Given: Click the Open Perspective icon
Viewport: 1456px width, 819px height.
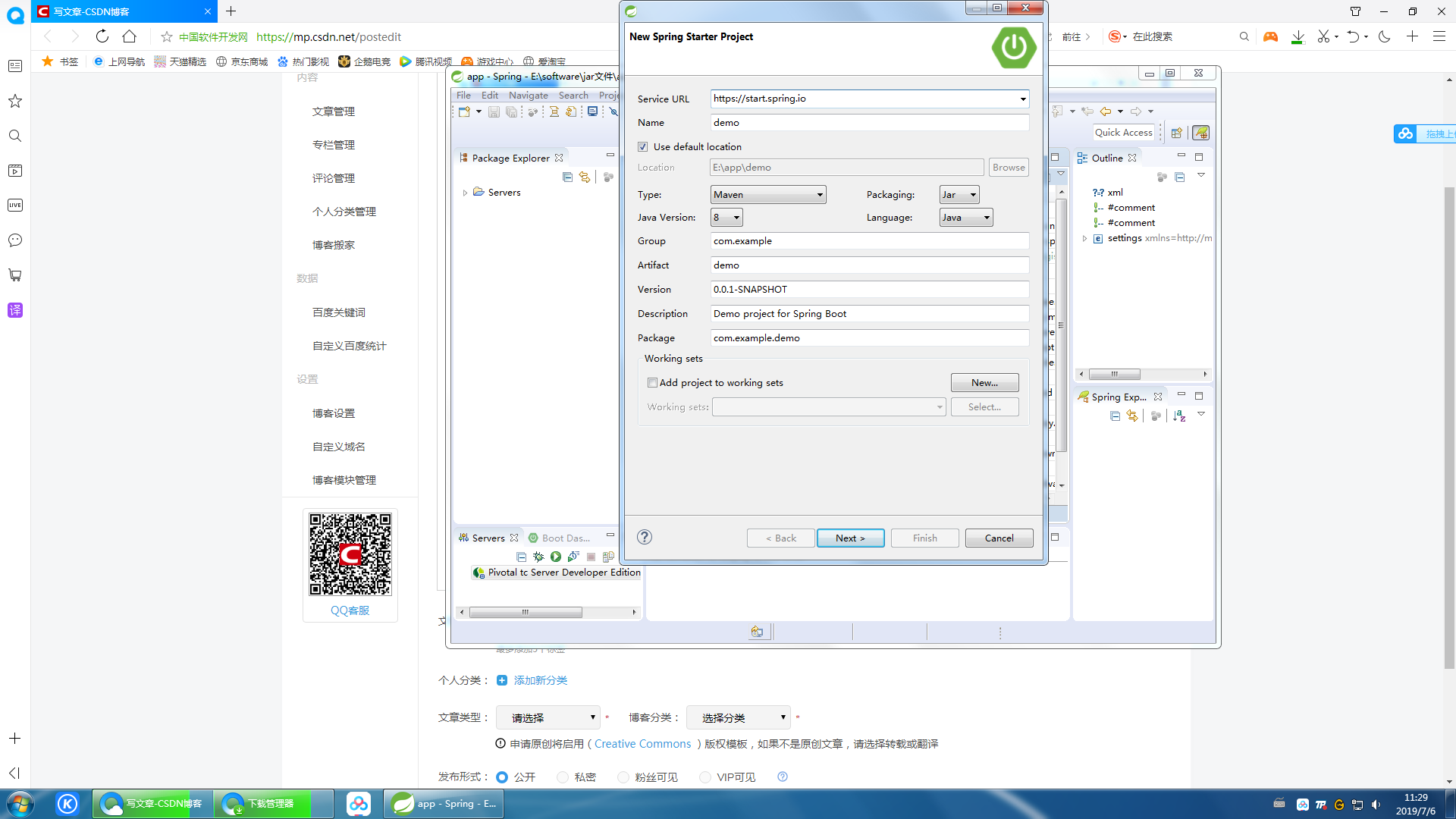Looking at the screenshot, I should coord(1176,133).
